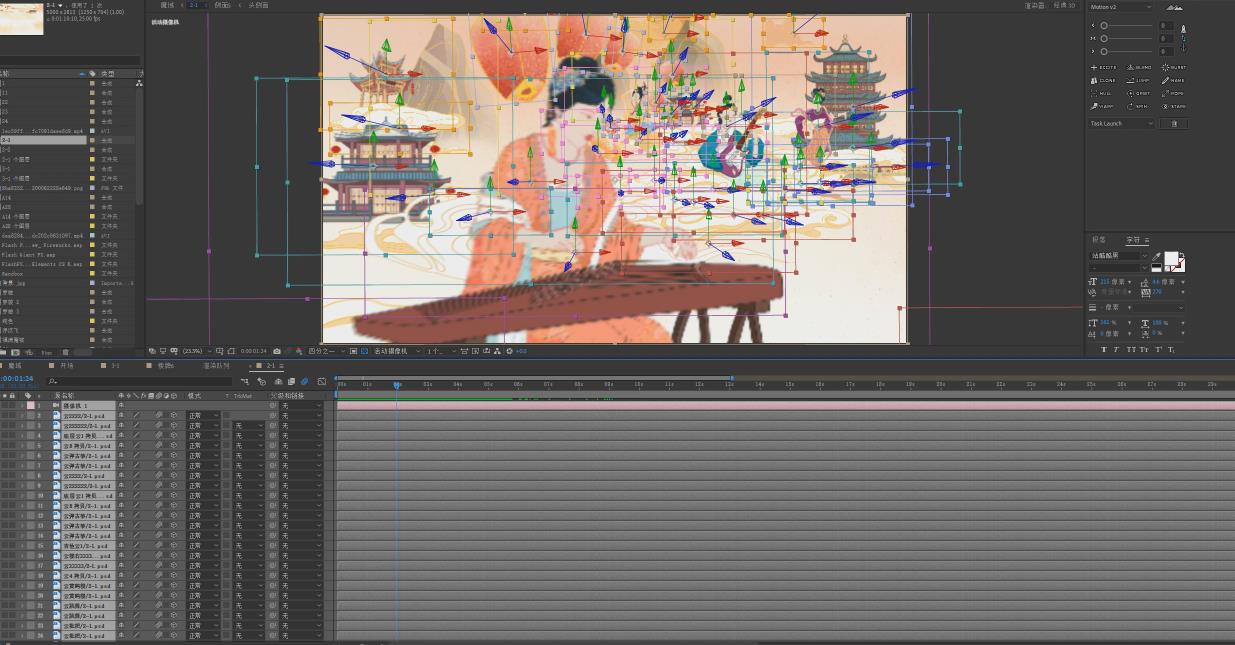
Task: Open blend mode dropdown for layer 3
Action: (202, 426)
